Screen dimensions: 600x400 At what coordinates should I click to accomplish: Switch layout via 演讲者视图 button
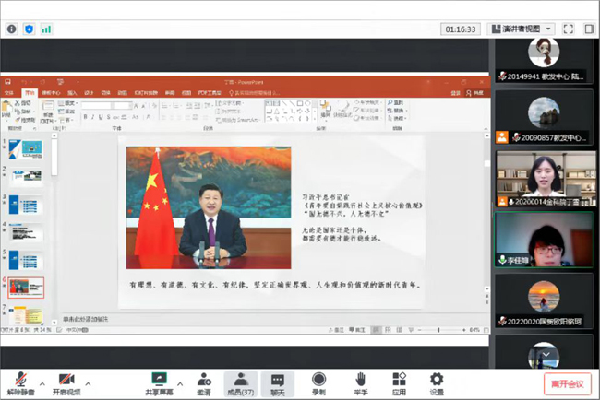click(x=519, y=29)
